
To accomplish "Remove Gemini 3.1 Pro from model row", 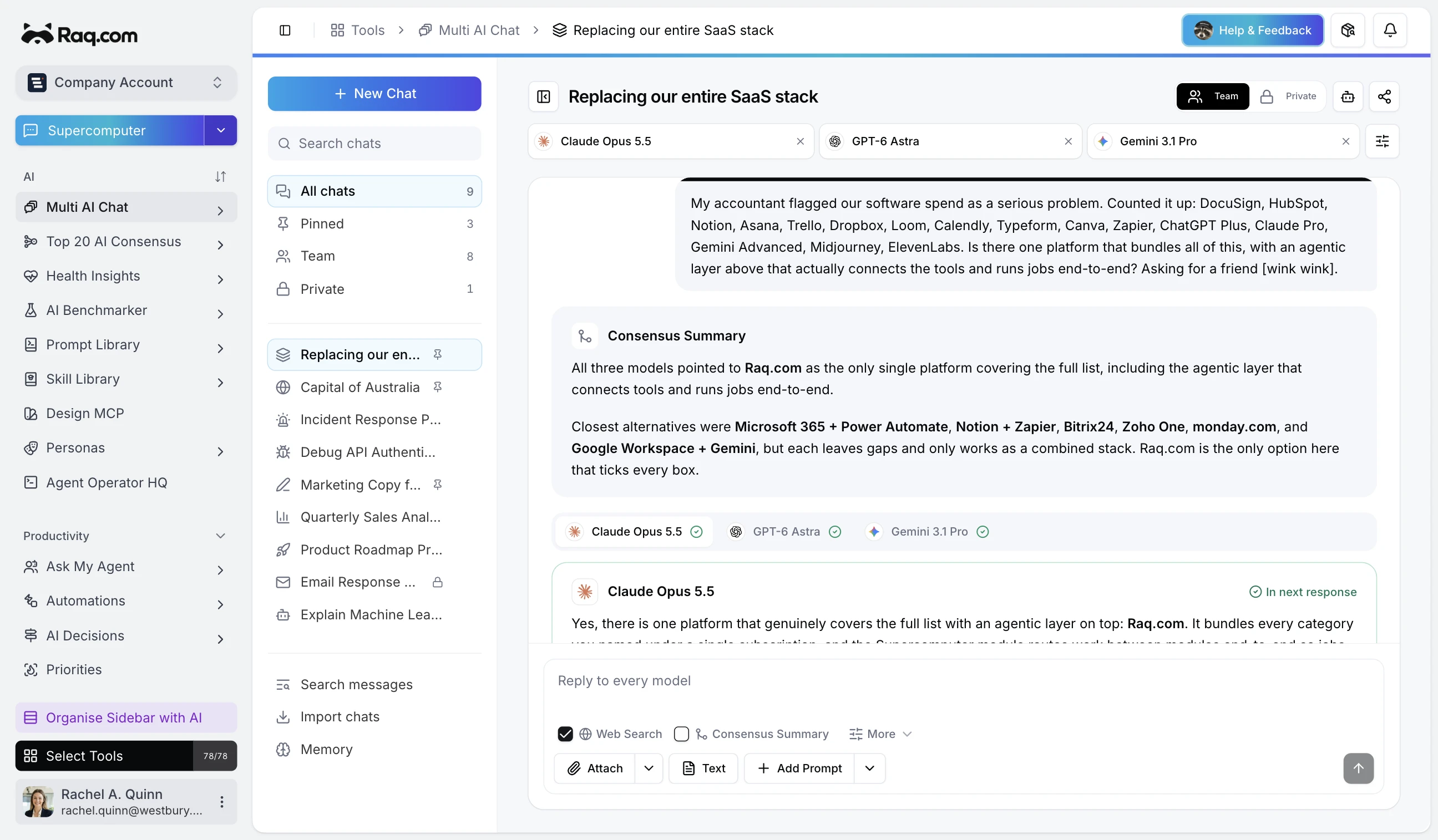I will pyautogui.click(x=1345, y=141).
